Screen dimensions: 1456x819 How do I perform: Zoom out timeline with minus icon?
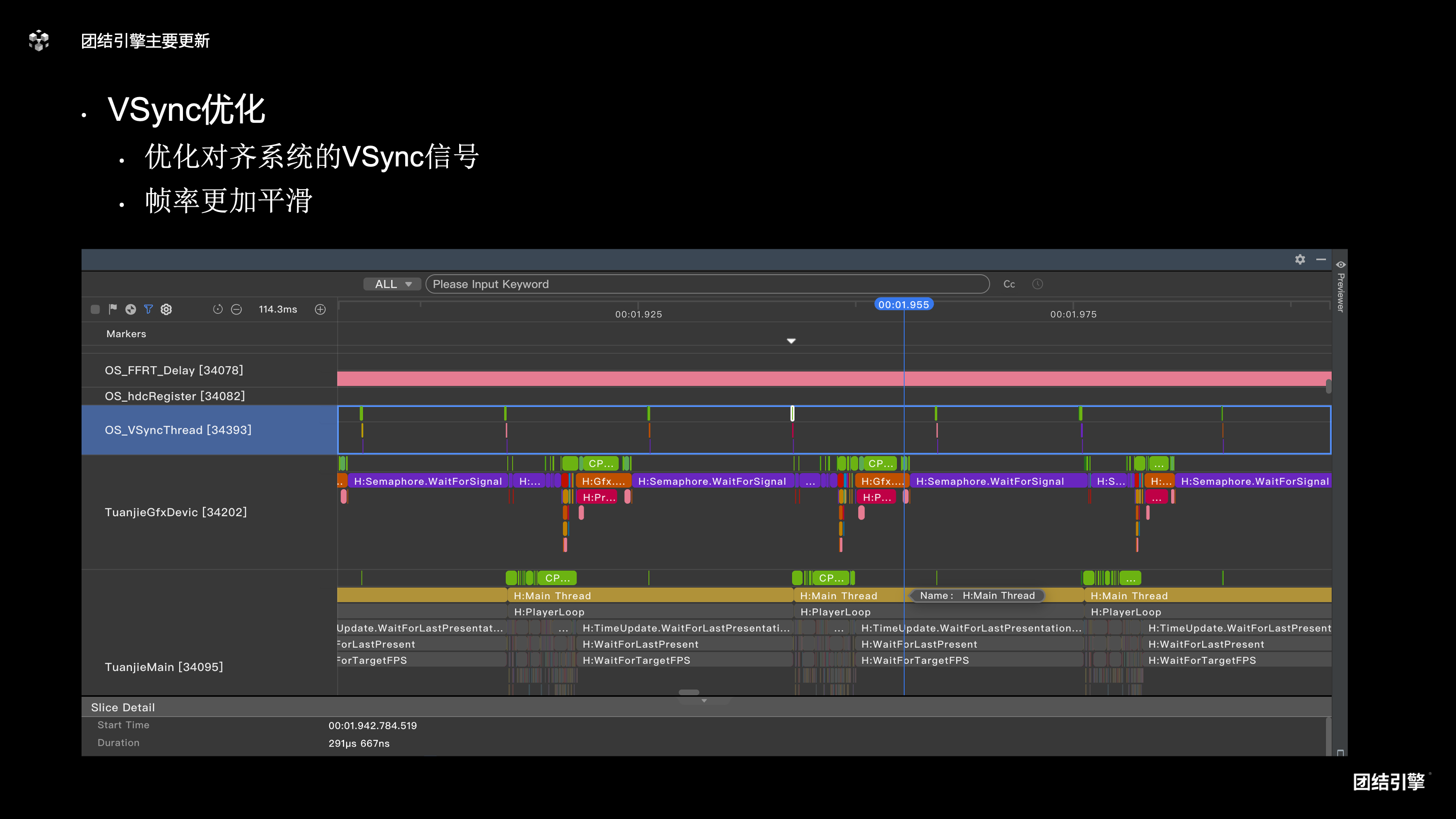point(236,309)
